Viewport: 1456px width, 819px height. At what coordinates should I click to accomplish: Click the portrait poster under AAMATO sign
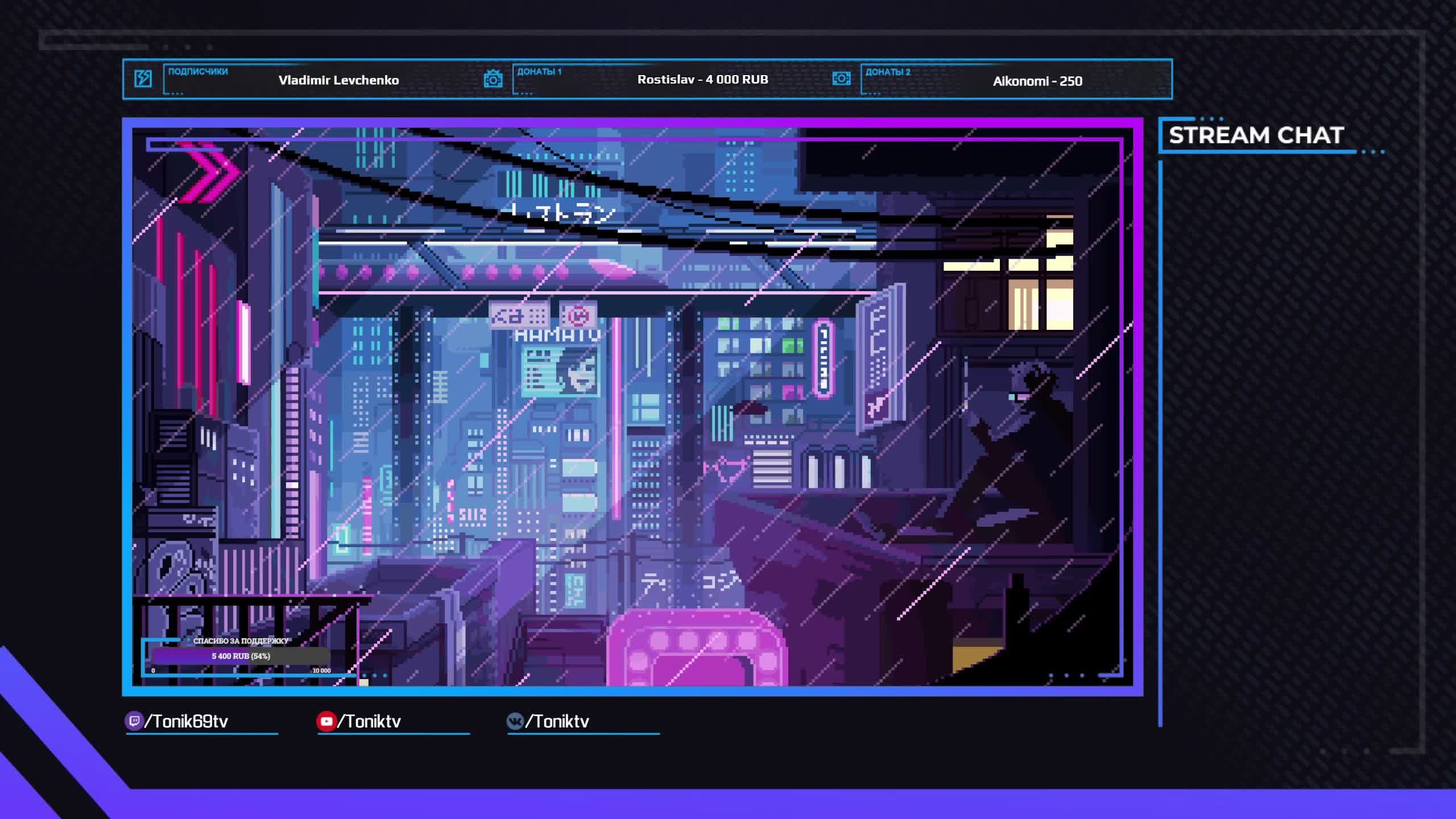[x=561, y=371]
